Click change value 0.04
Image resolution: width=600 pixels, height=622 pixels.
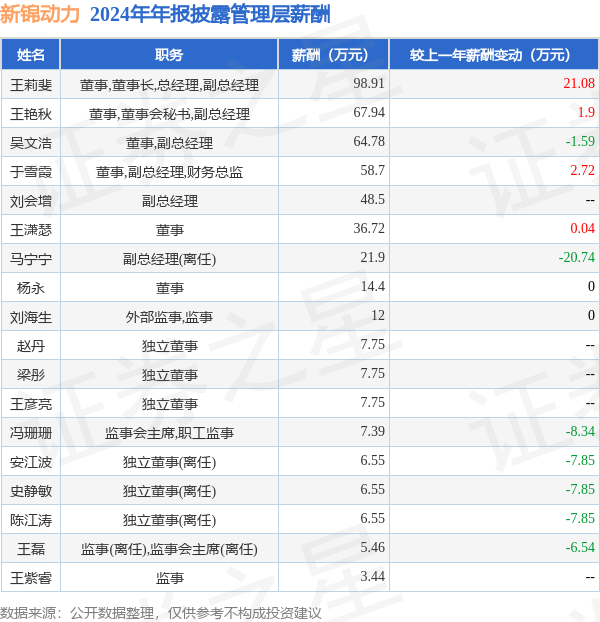tap(583, 228)
